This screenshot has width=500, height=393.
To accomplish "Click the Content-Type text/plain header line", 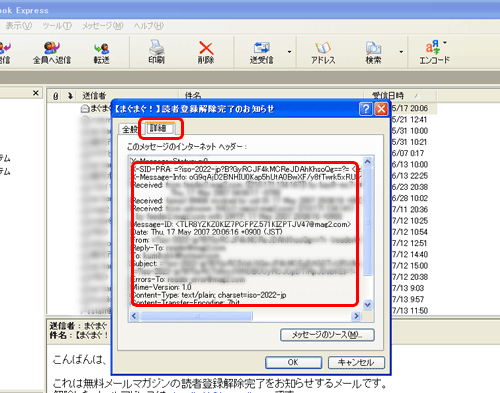I will tap(210, 295).
